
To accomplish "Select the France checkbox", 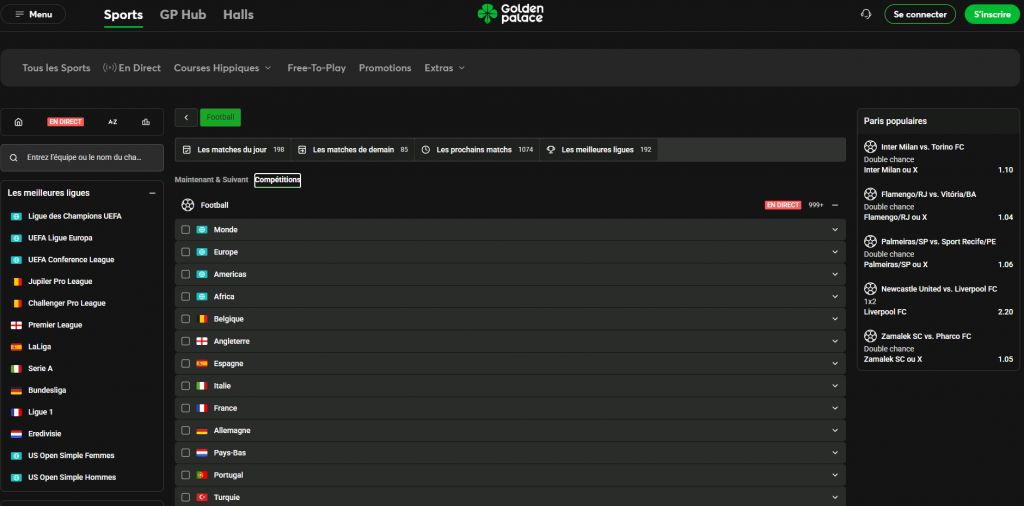I will [185, 408].
